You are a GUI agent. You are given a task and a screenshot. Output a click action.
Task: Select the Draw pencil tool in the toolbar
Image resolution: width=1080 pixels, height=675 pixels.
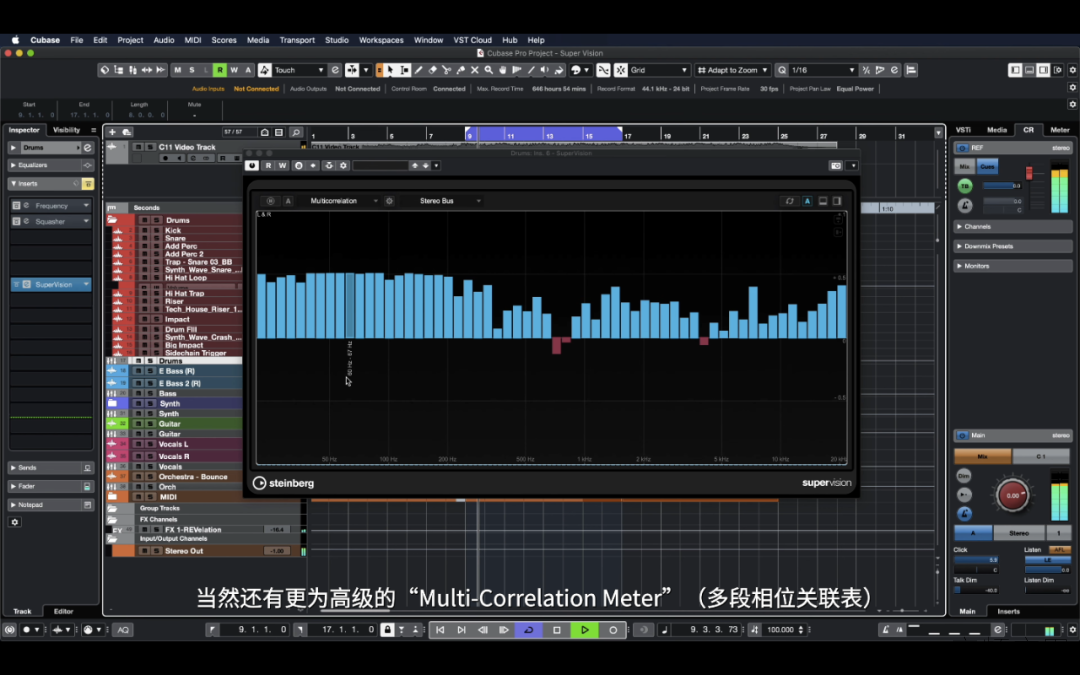[x=418, y=70]
